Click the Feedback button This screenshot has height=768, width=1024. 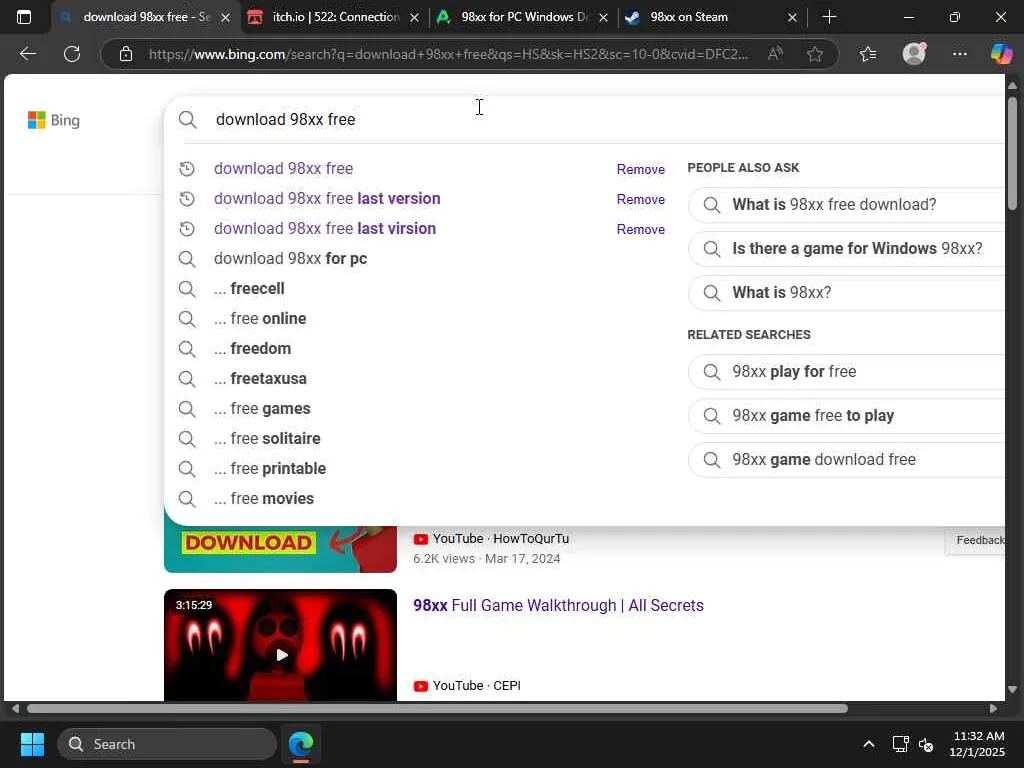point(976,540)
